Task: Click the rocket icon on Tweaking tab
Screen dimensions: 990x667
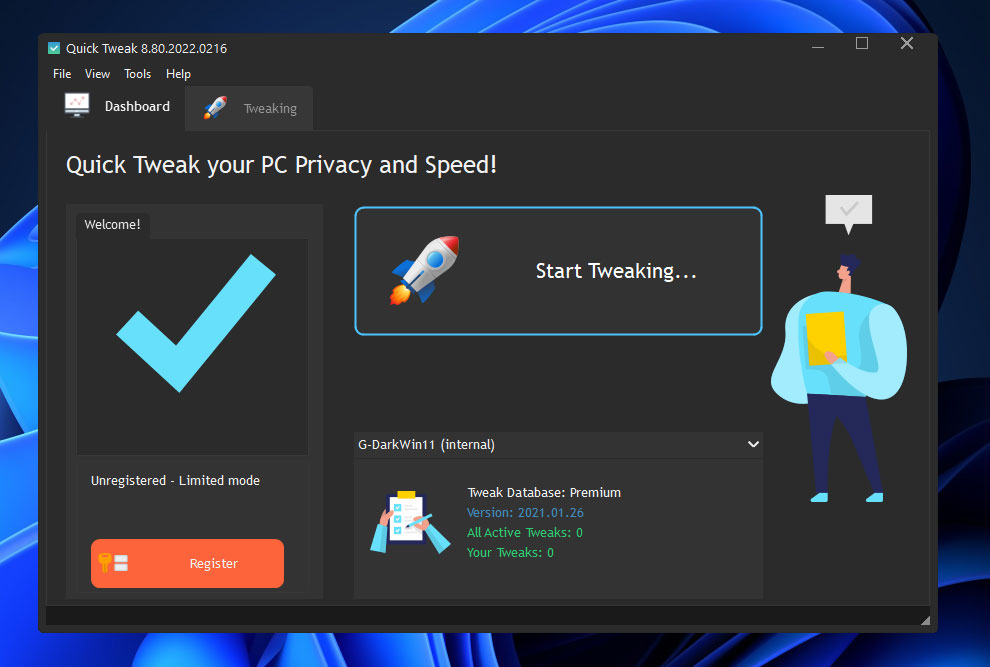Action: [x=215, y=108]
